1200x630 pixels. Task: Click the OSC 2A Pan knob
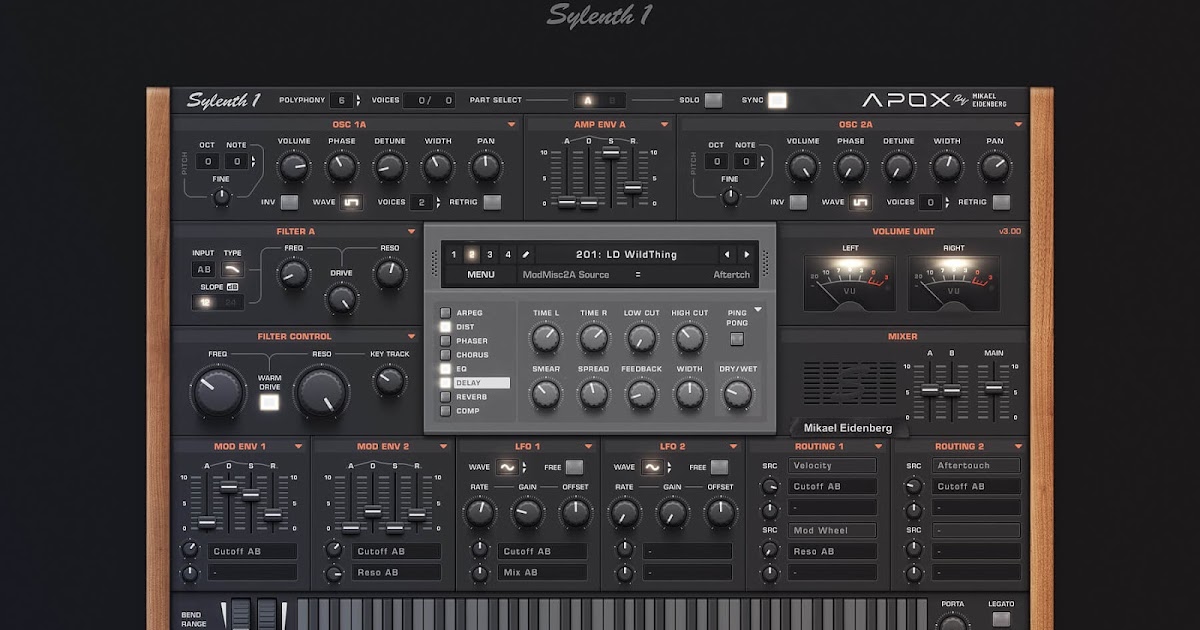pyautogui.click(x=994, y=167)
